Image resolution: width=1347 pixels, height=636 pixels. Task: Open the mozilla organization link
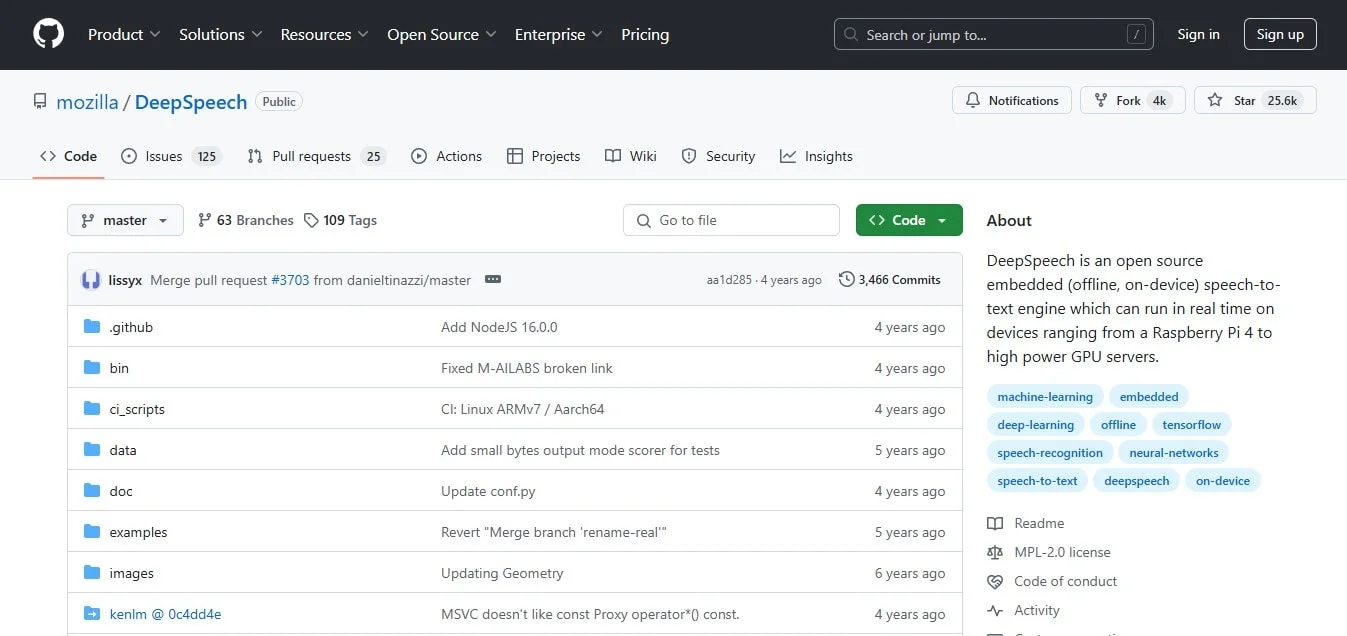[87, 102]
